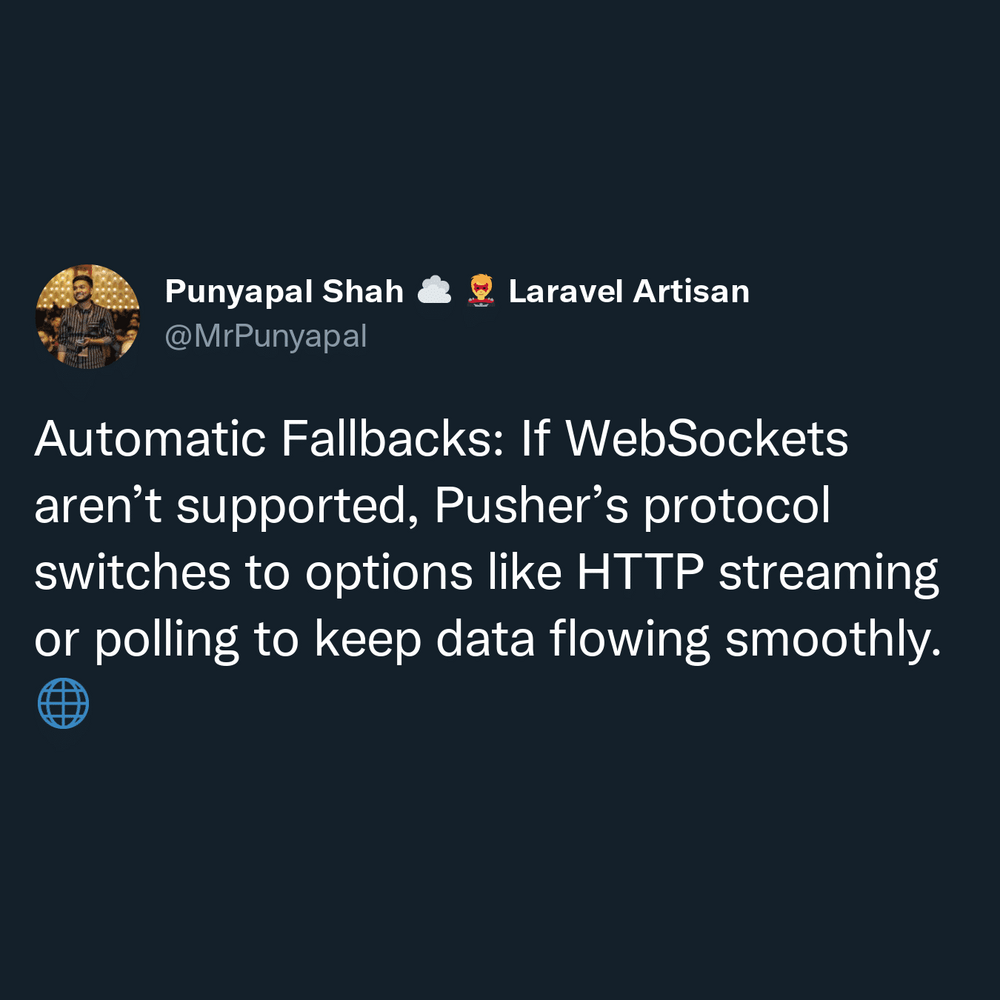Click the word flowing in the tweet
Screen dimensions: 1000x1000
tap(629, 642)
